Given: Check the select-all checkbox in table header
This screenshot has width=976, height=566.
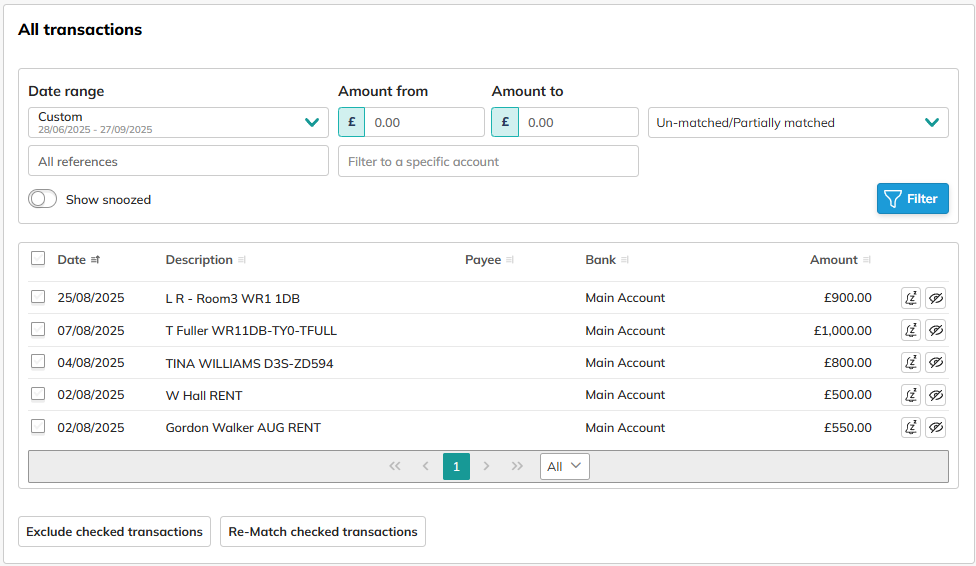Looking at the screenshot, I should pos(38,259).
